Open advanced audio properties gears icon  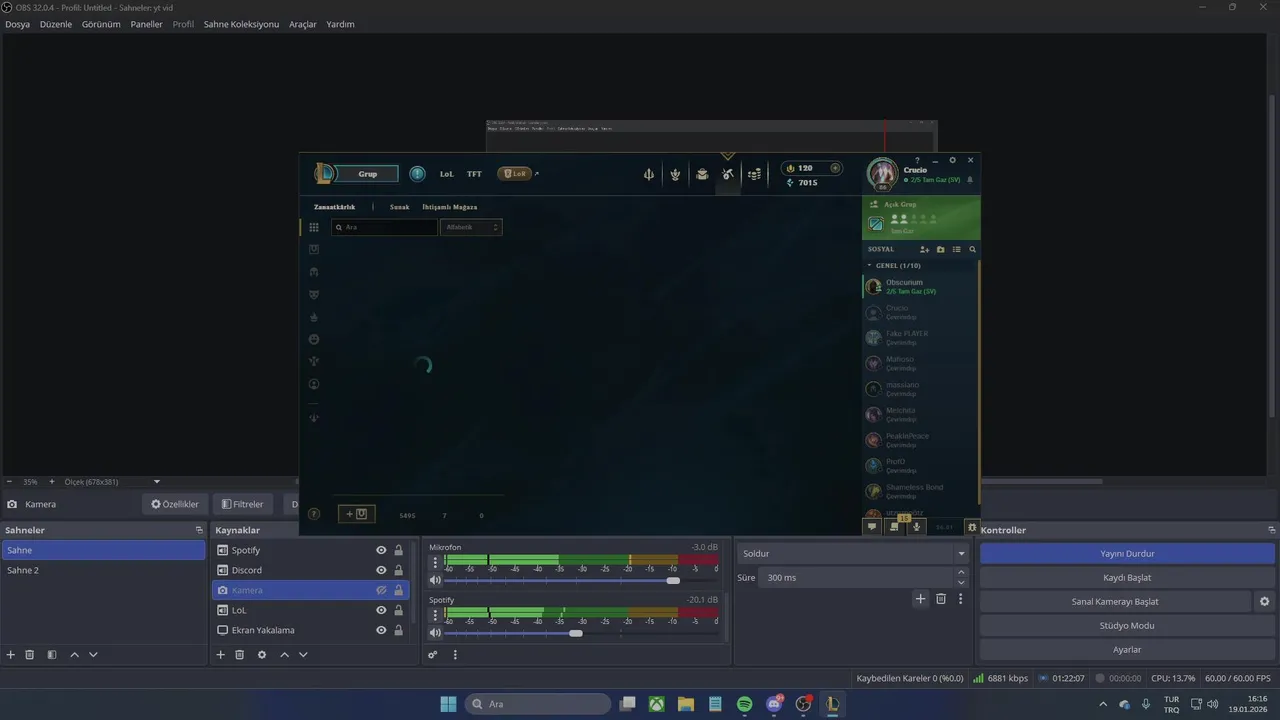(433, 655)
